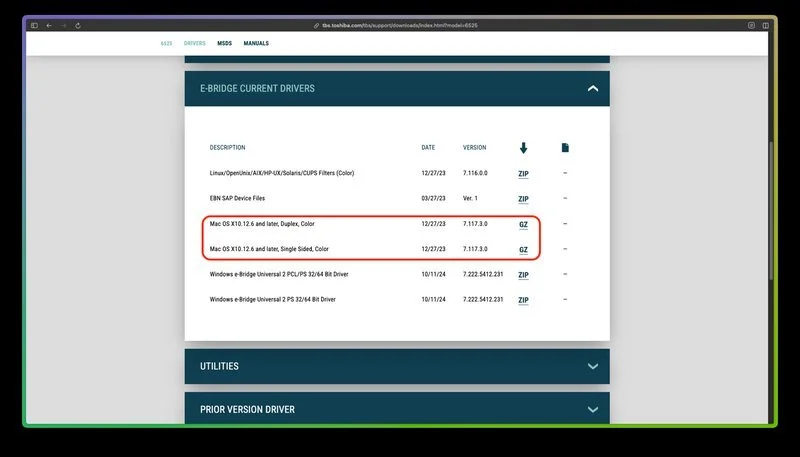Click the VERSION column header

[474, 147]
